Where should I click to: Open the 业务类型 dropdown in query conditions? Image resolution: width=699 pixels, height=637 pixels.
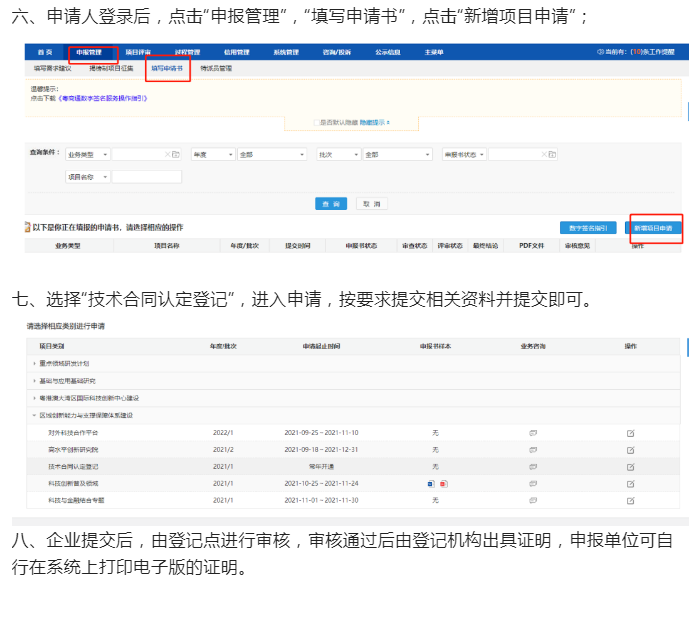(87, 155)
